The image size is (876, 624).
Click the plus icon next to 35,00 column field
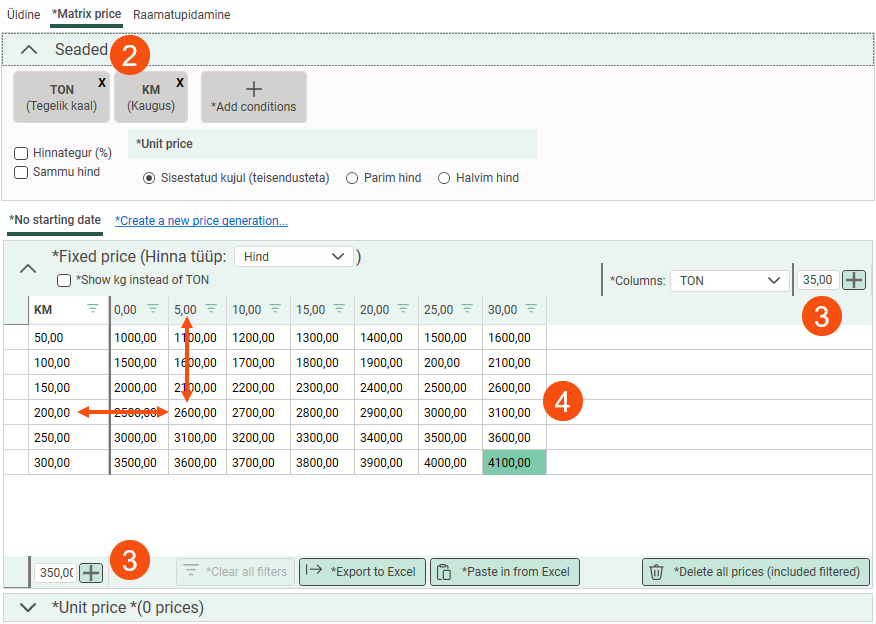(854, 280)
